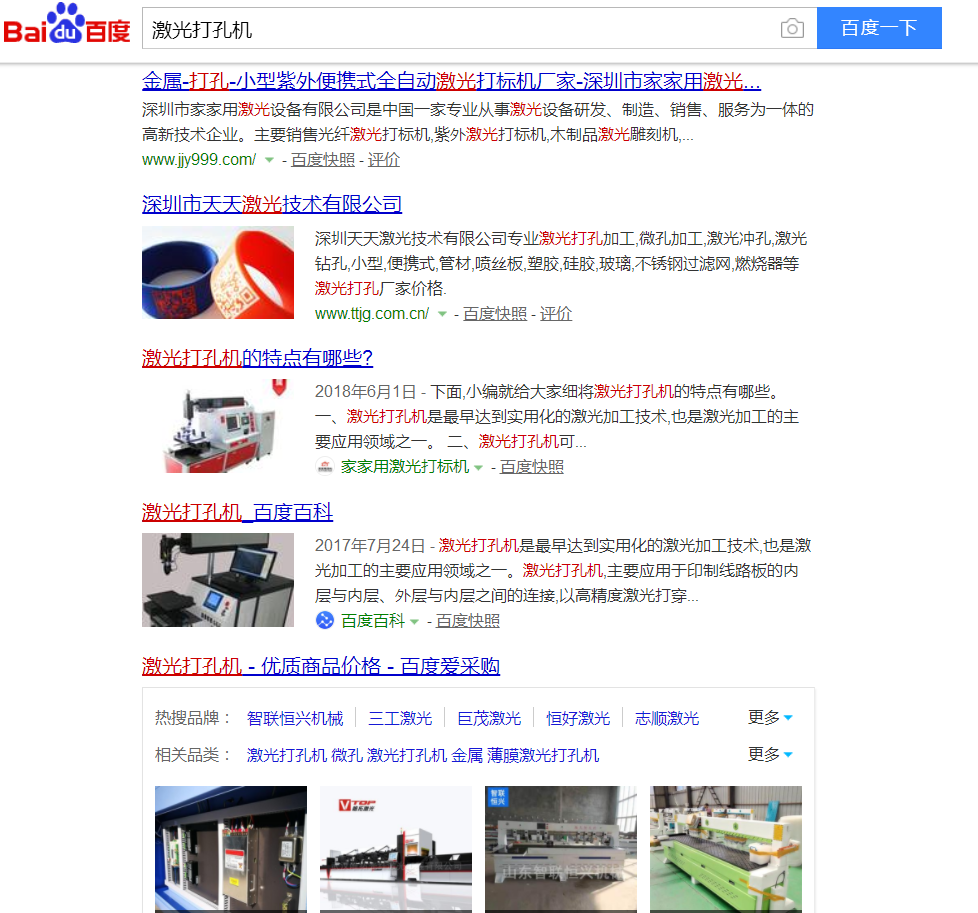Select brand 智联恒兴机械

pyautogui.click(x=295, y=718)
